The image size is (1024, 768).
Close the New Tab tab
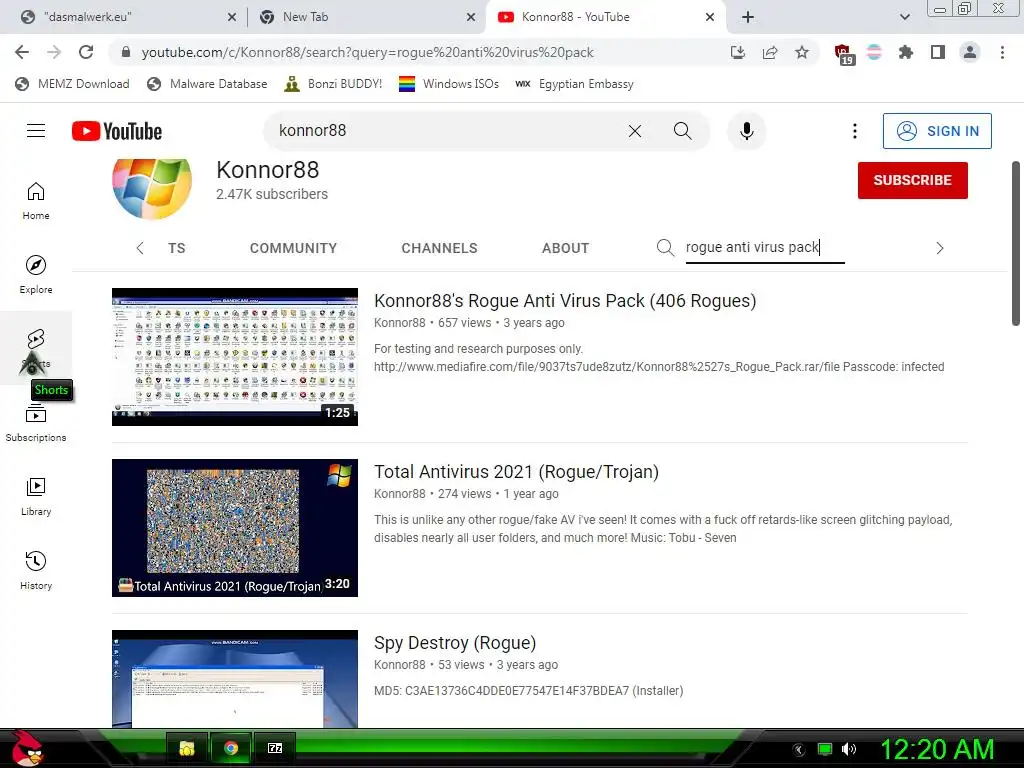click(471, 17)
